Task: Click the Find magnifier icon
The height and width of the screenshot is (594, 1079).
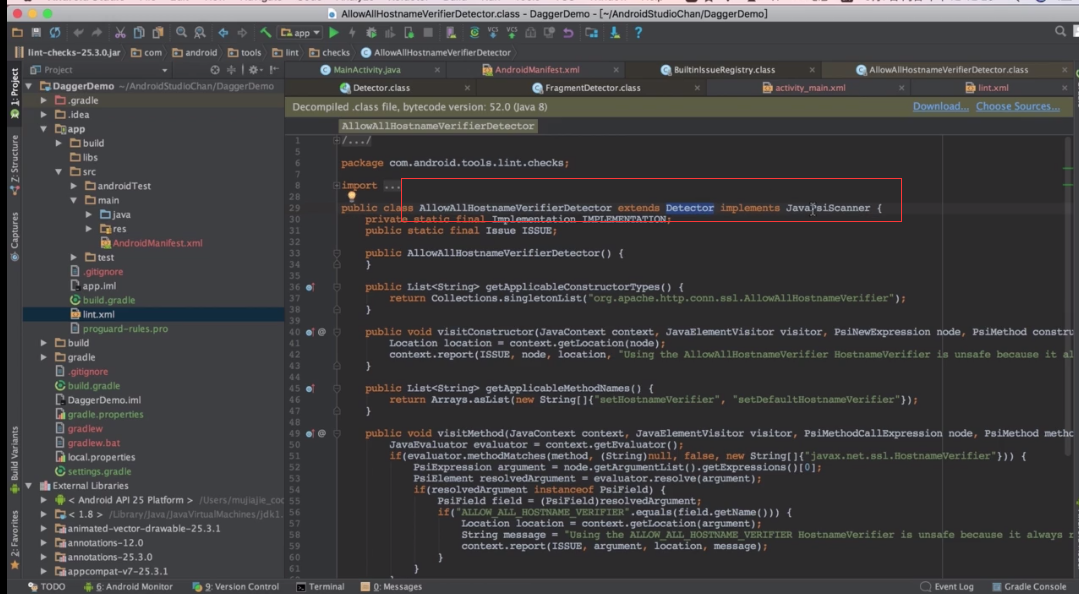Action: tap(181, 32)
